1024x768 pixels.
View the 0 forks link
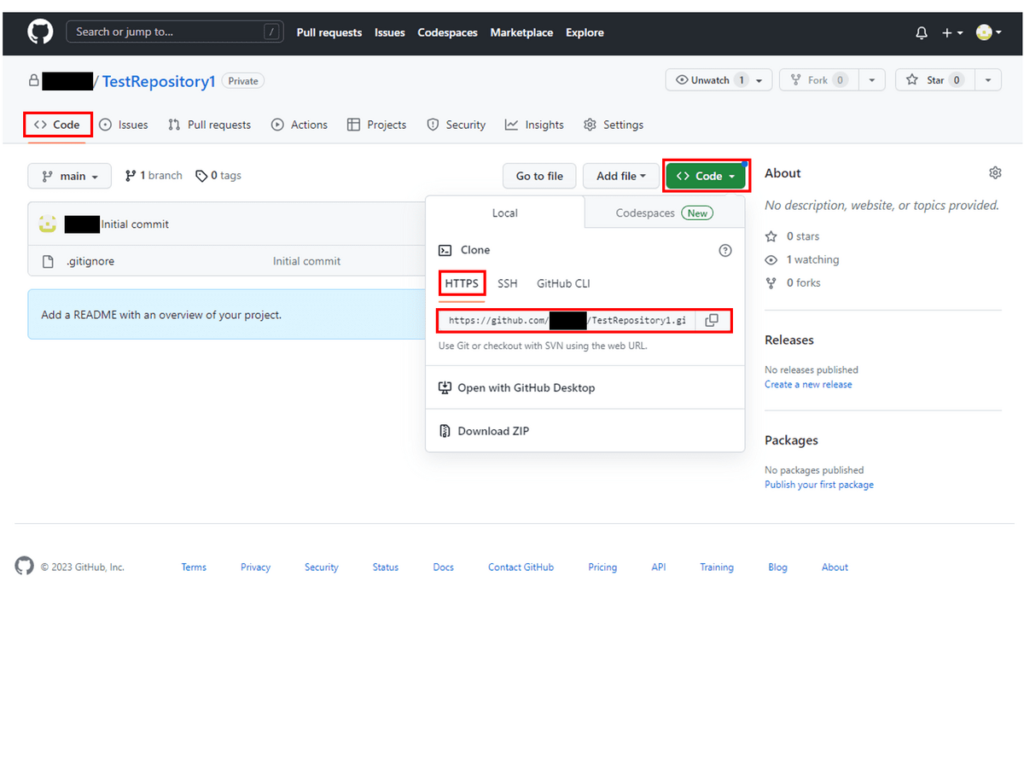click(x=793, y=283)
